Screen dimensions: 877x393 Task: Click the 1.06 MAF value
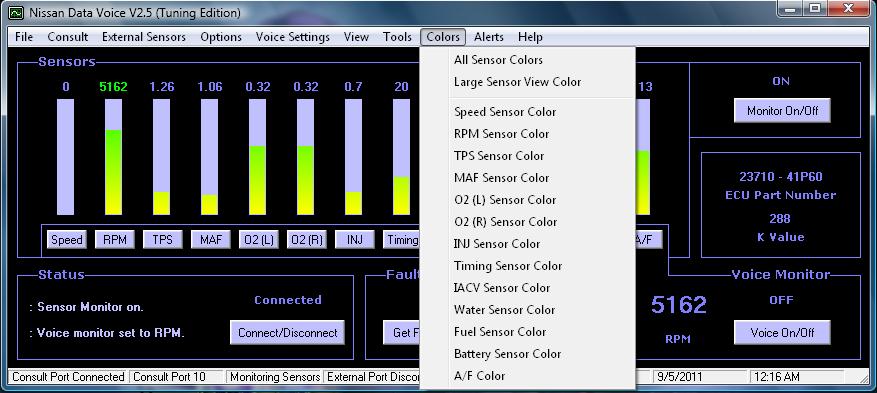(x=210, y=87)
